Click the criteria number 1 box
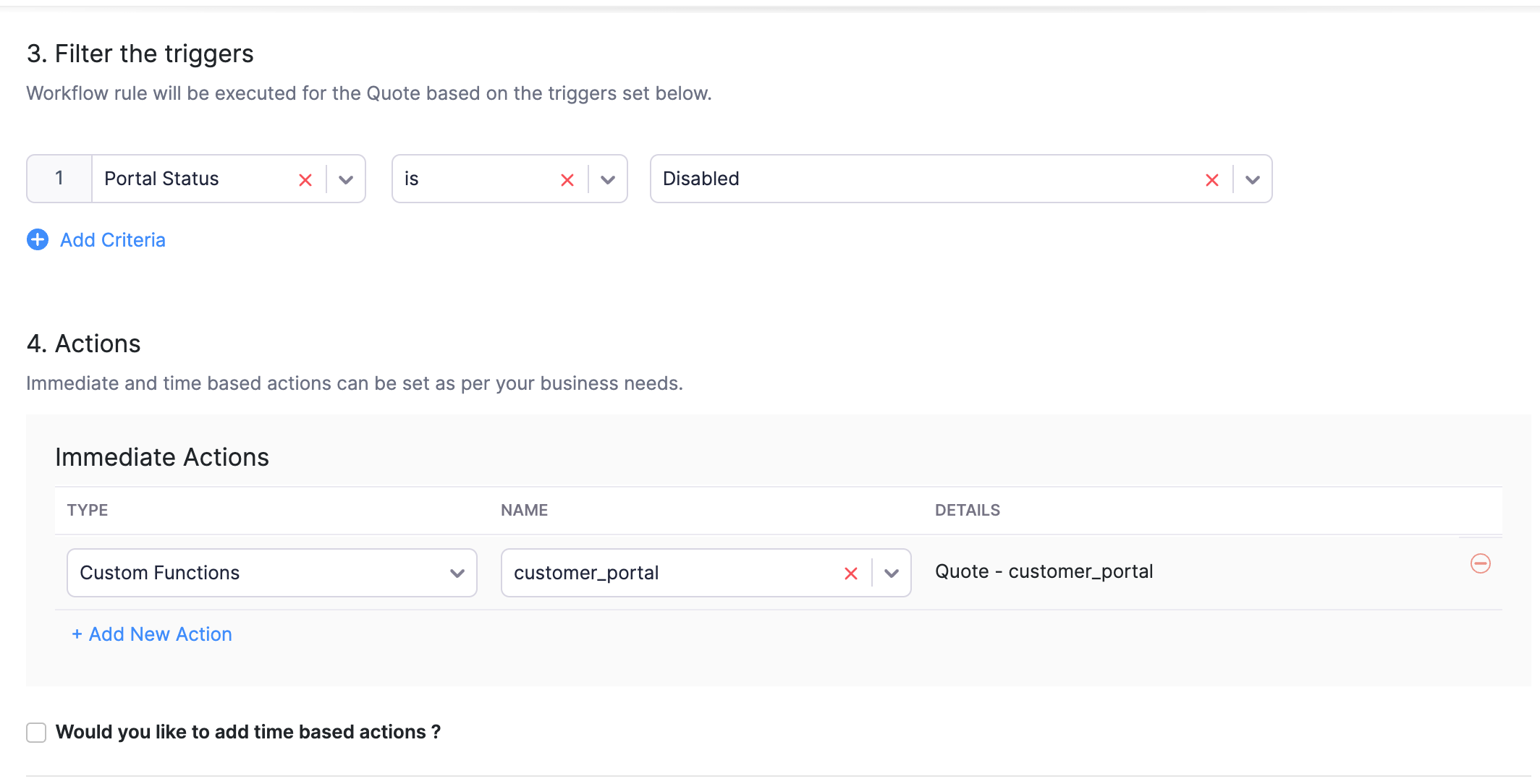The width and height of the screenshot is (1540, 784). (59, 179)
